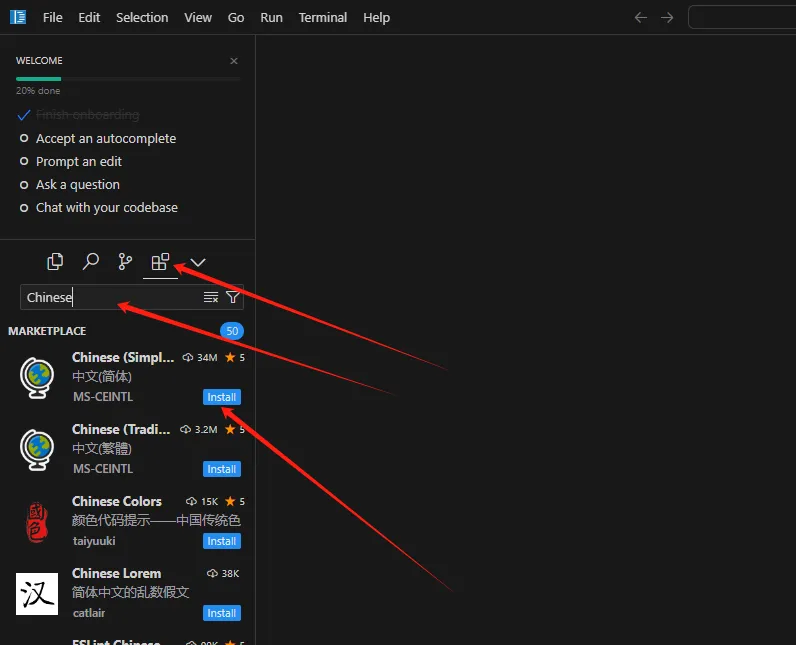Open the Explorer files icon
Viewport: 796px width, 645px height.
(55, 262)
